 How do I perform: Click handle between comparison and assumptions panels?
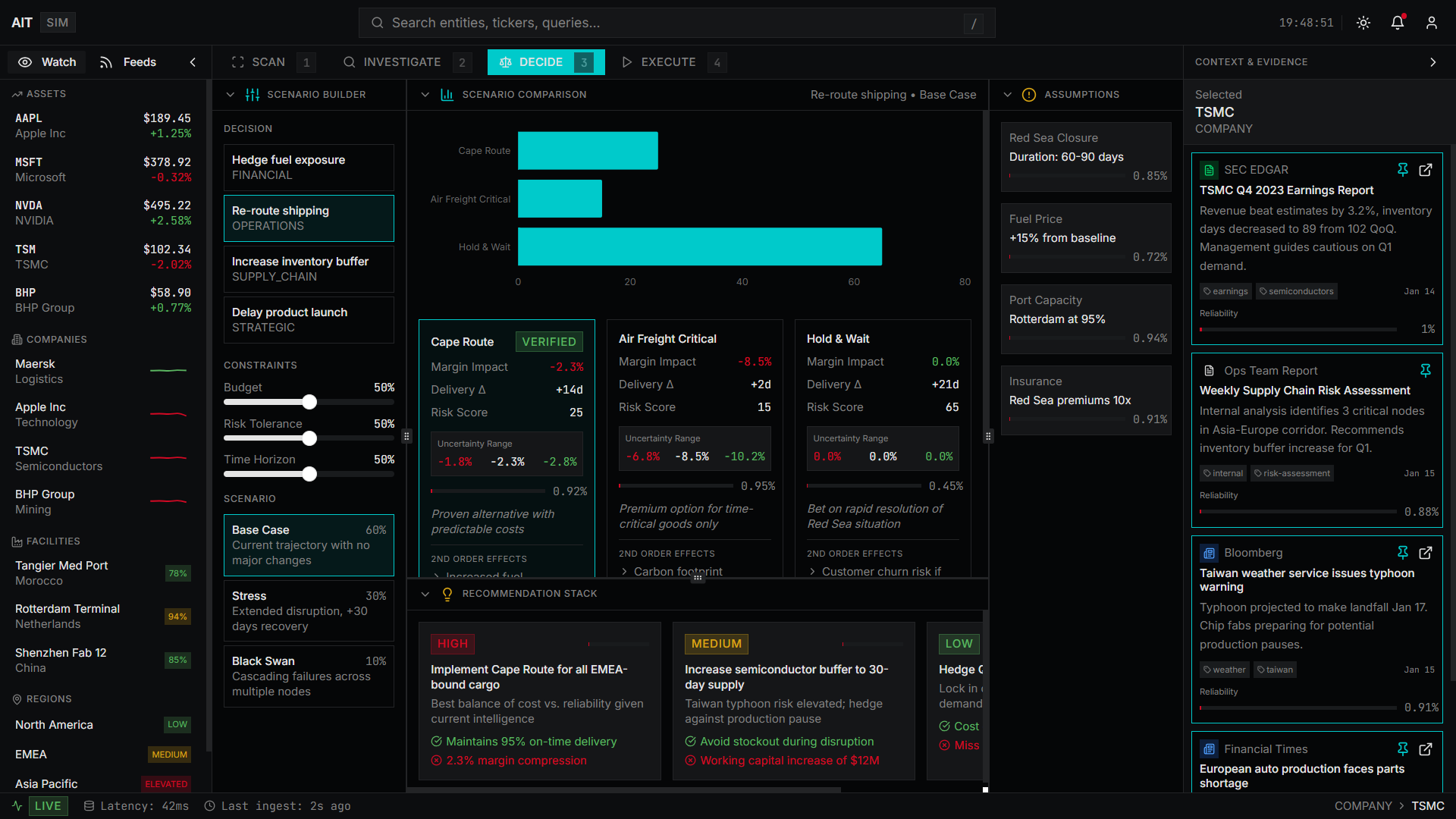click(988, 436)
